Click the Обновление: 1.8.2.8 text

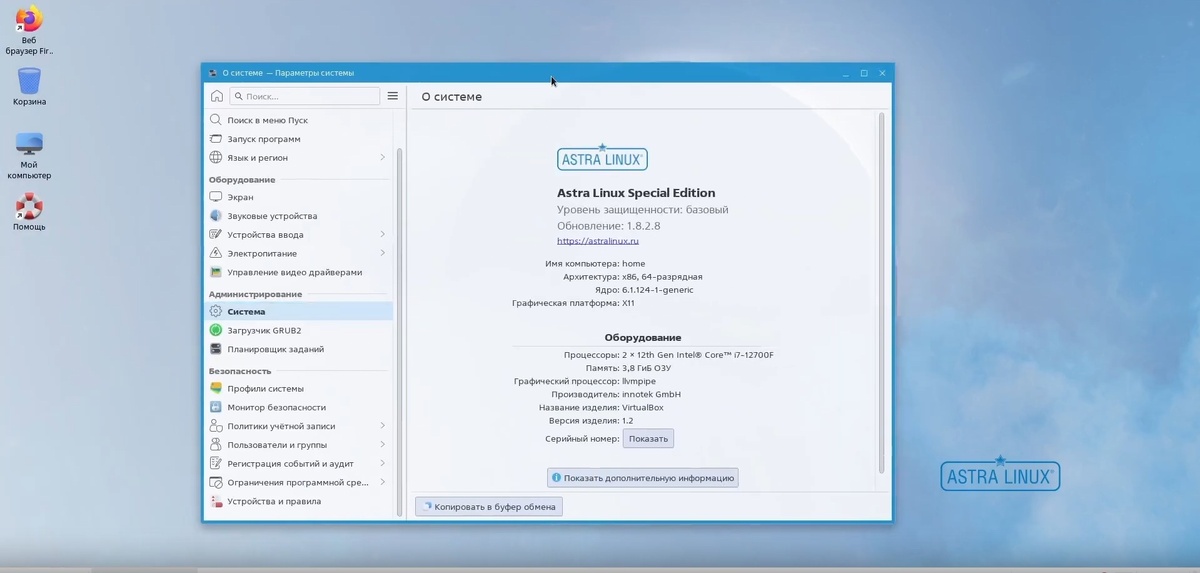[x=609, y=226]
